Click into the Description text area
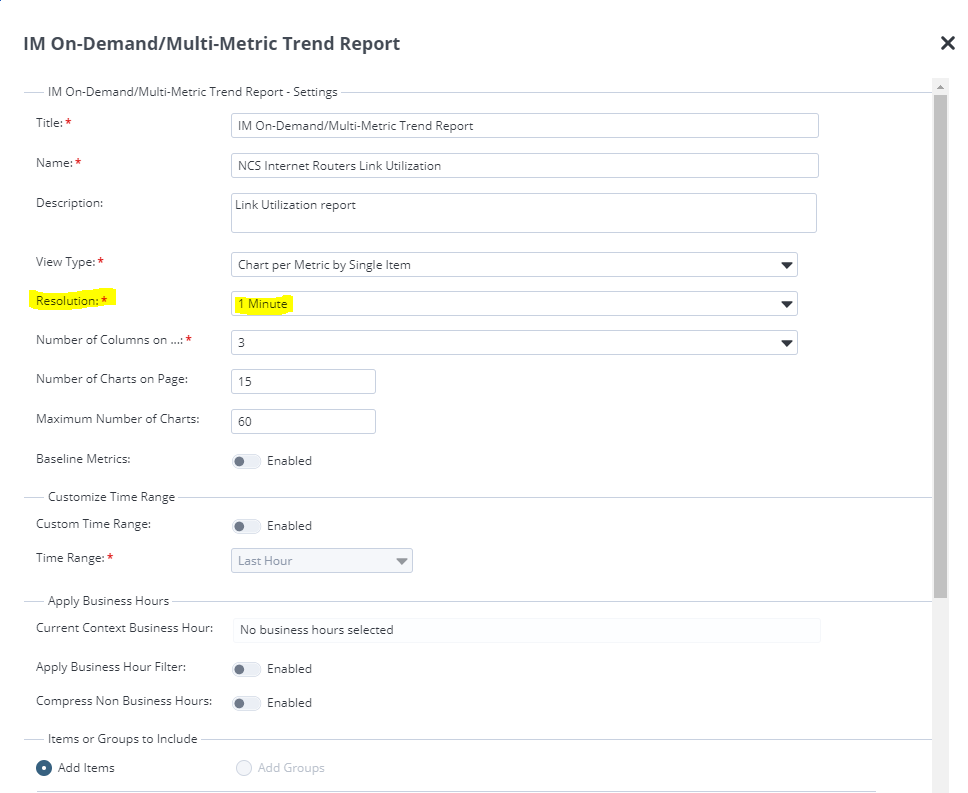The width and height of the screenshot is (968, 793). [x=524, y=213]
